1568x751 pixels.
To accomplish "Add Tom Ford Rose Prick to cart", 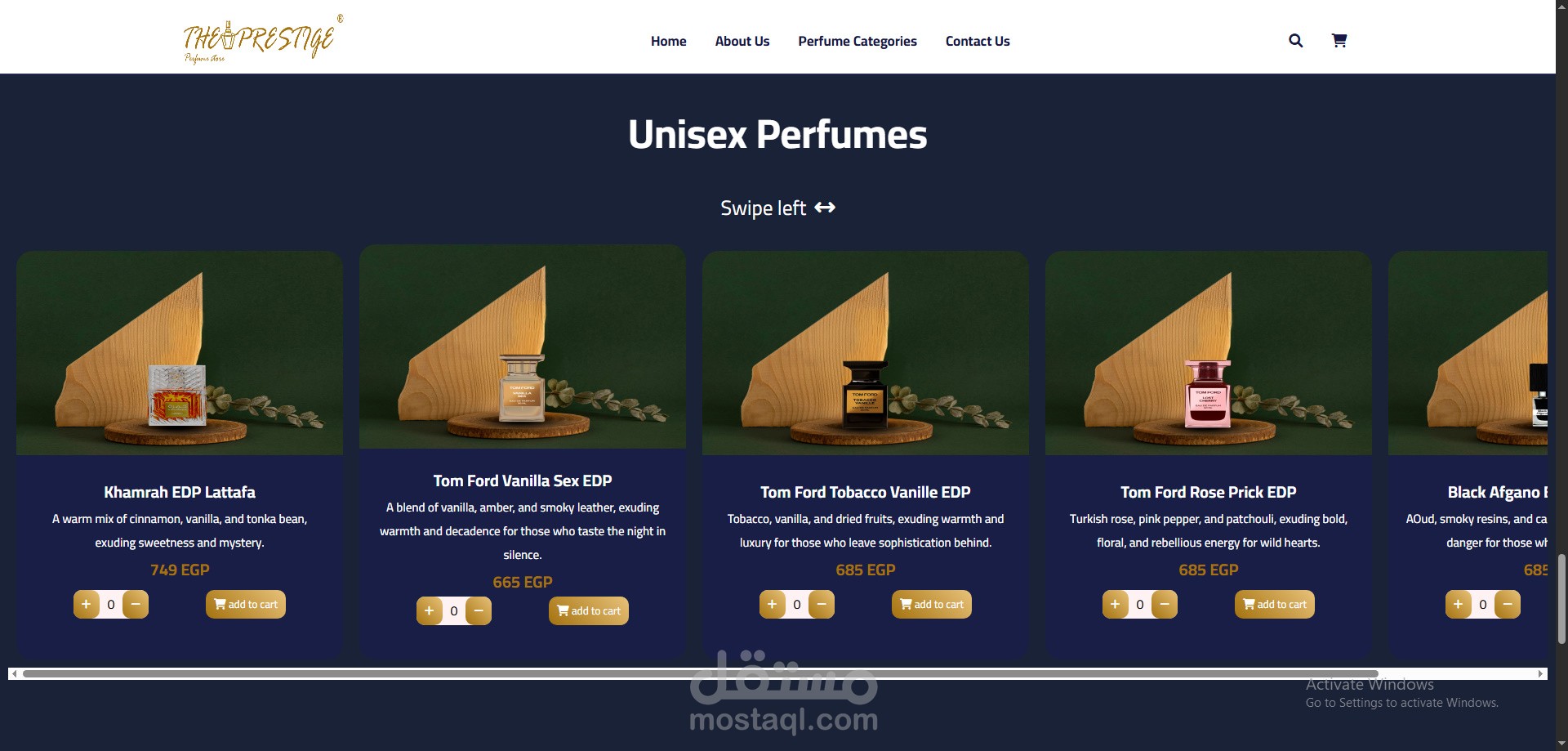I will click(1275, 605).
